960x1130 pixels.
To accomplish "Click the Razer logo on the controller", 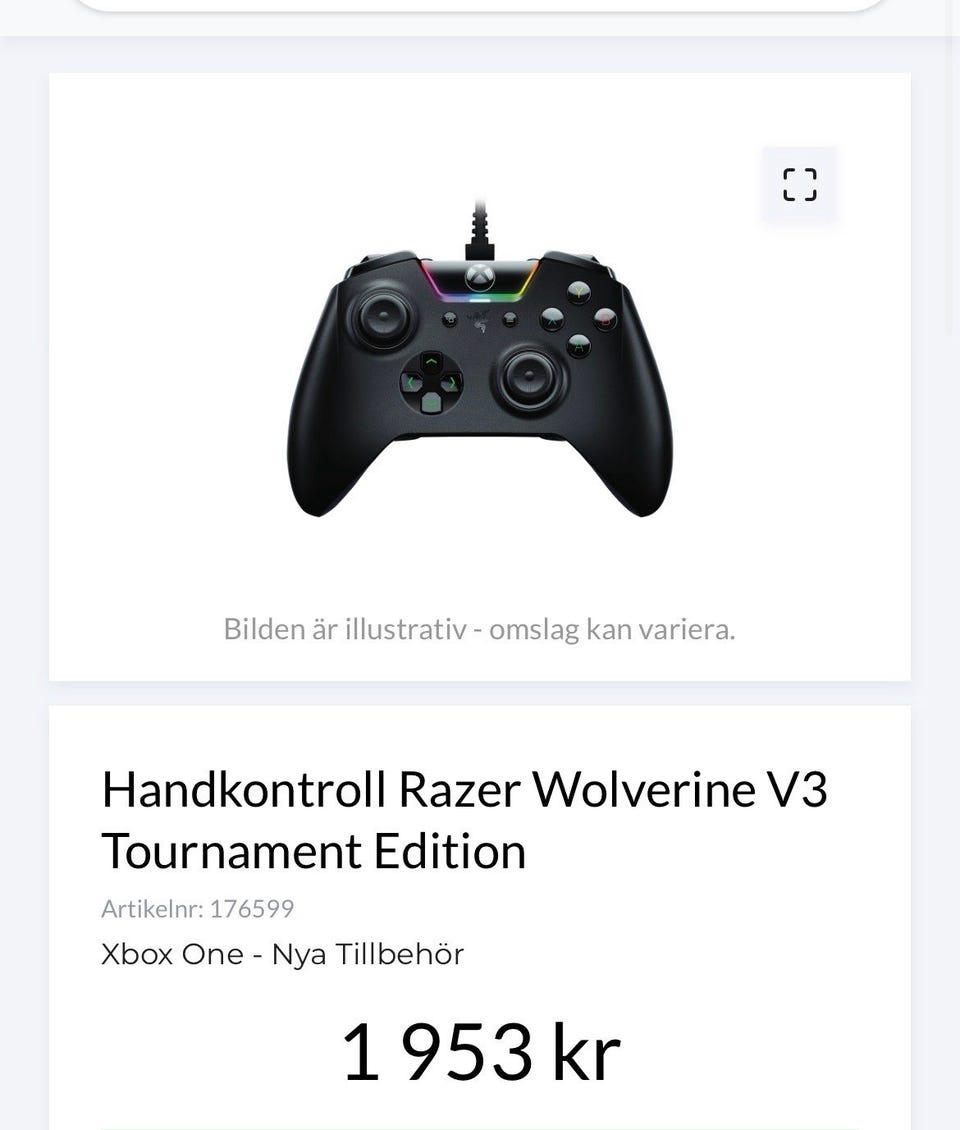I will click(479, 321).
